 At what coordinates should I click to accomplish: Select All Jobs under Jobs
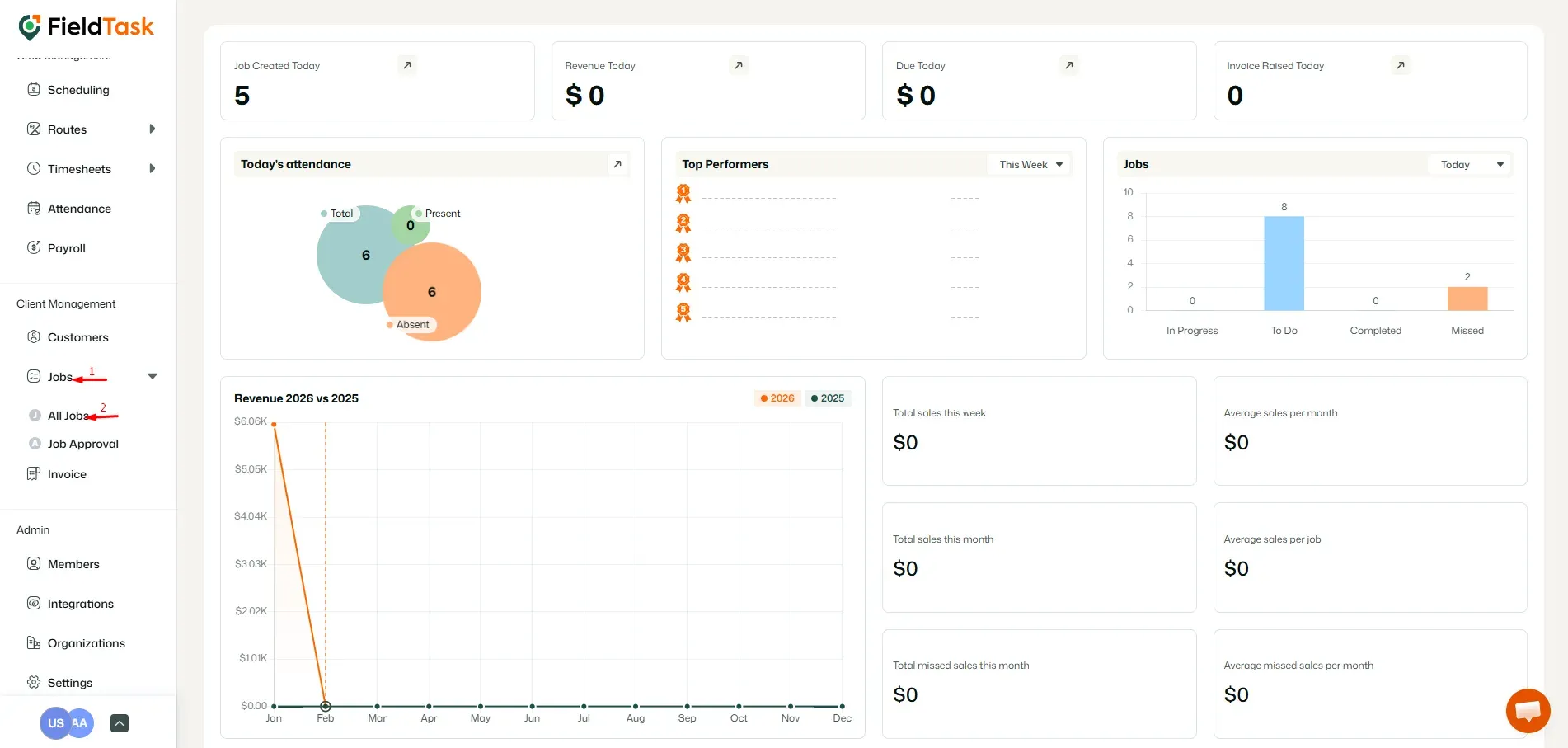point(68,416)
